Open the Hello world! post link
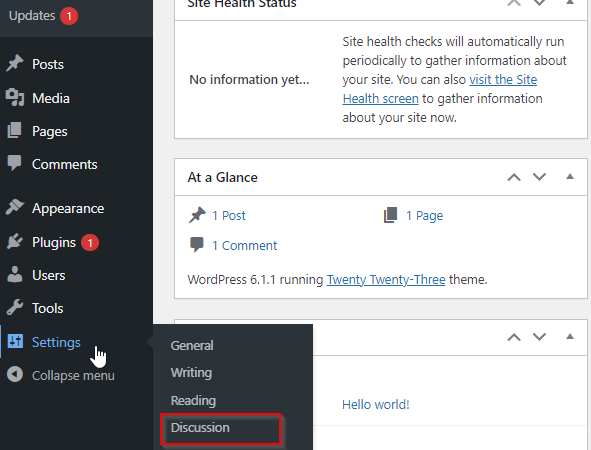This screenshot has width=591, height=450. coord(376,405)
